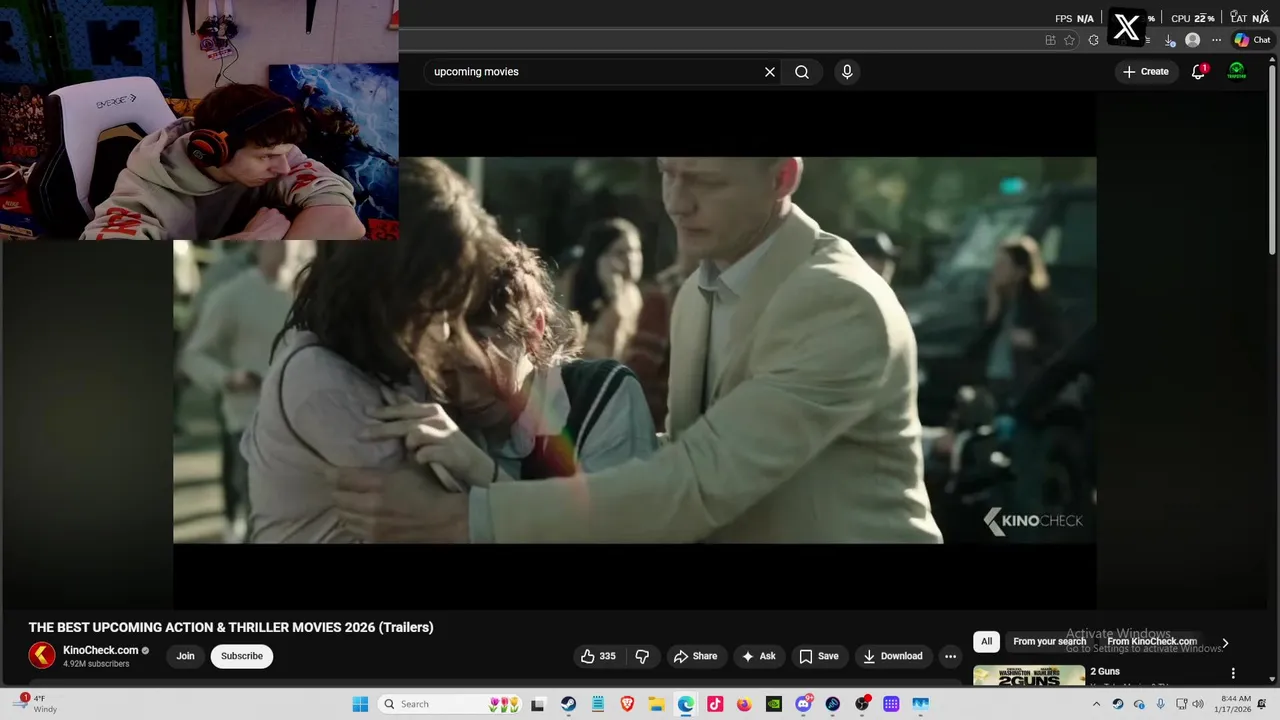The height and width of the screenshot is (720, 1280).
Task: Click the Create button
Action: pyautogui.click(x=1145, y=71)
